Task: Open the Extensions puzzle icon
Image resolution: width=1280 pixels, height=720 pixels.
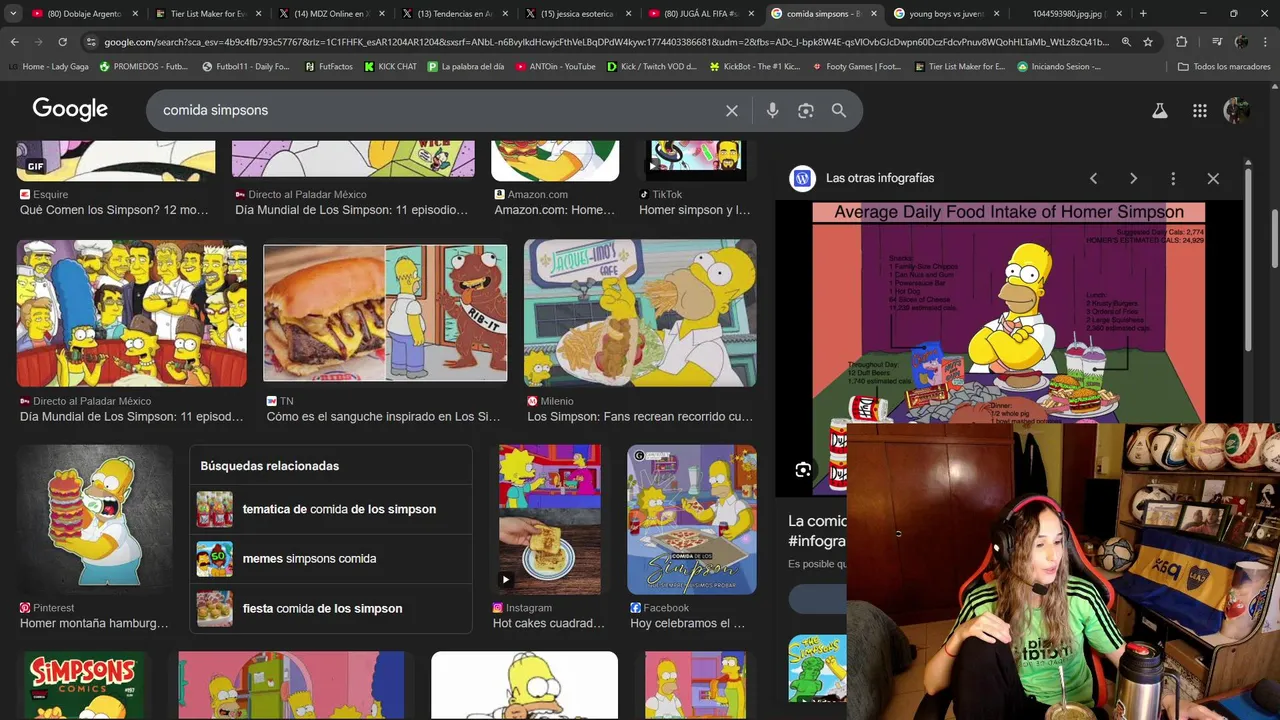Action: click(x=1181, y=42)
